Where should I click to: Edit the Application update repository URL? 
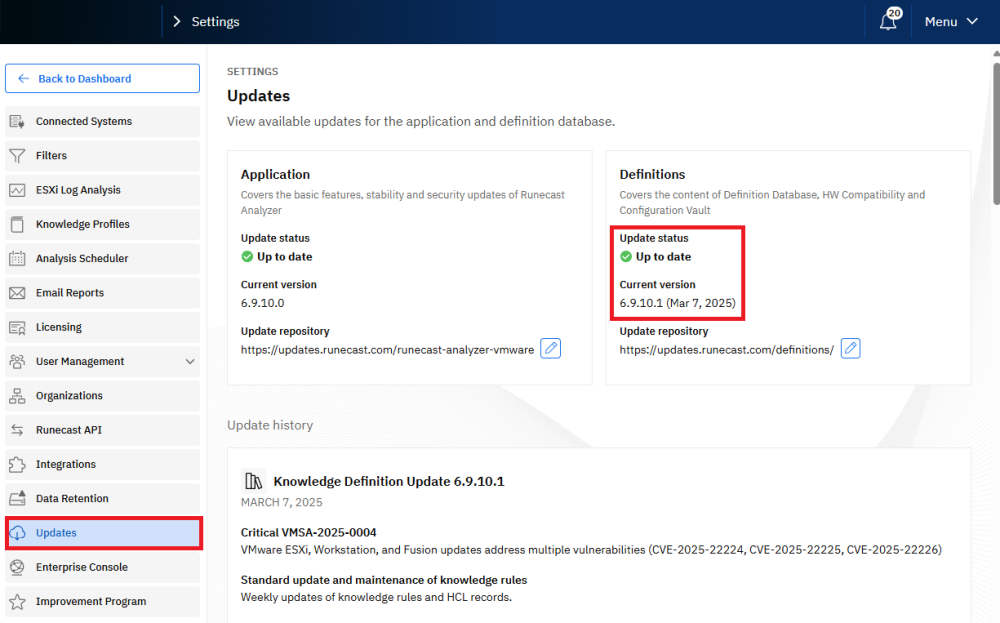pyautogui.click(x=550, y=348)
